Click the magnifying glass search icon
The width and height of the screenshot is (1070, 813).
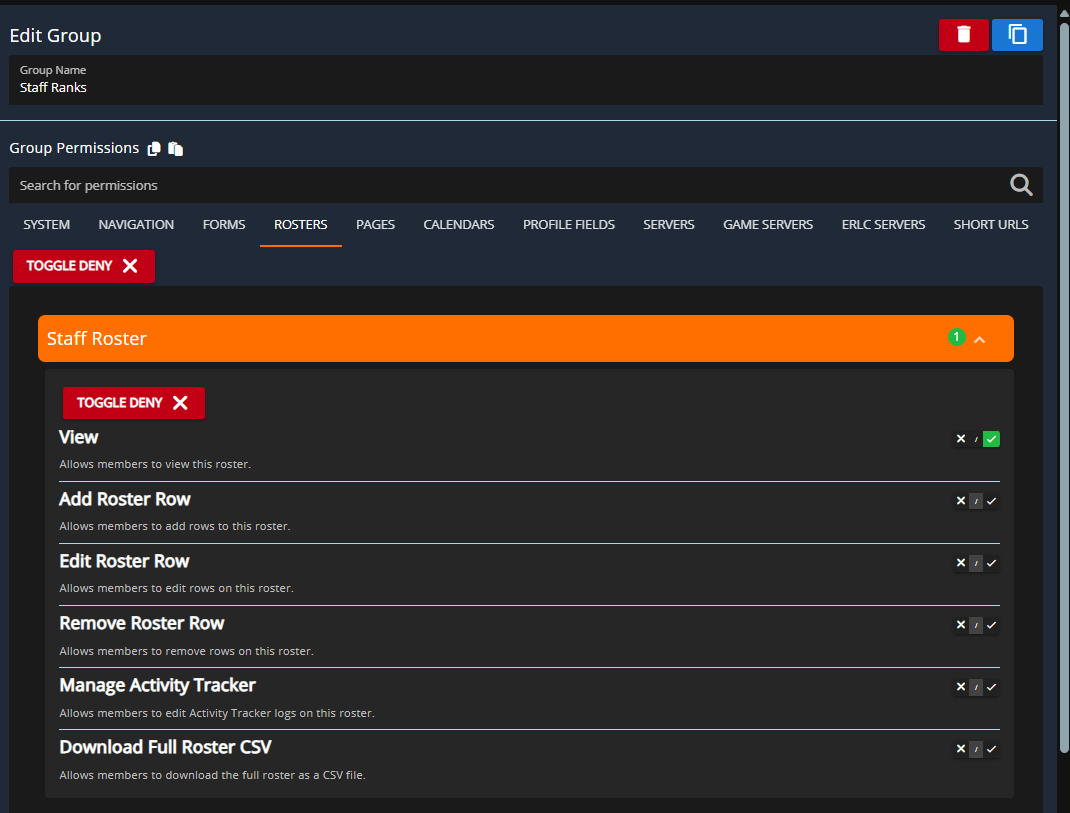1020,185
